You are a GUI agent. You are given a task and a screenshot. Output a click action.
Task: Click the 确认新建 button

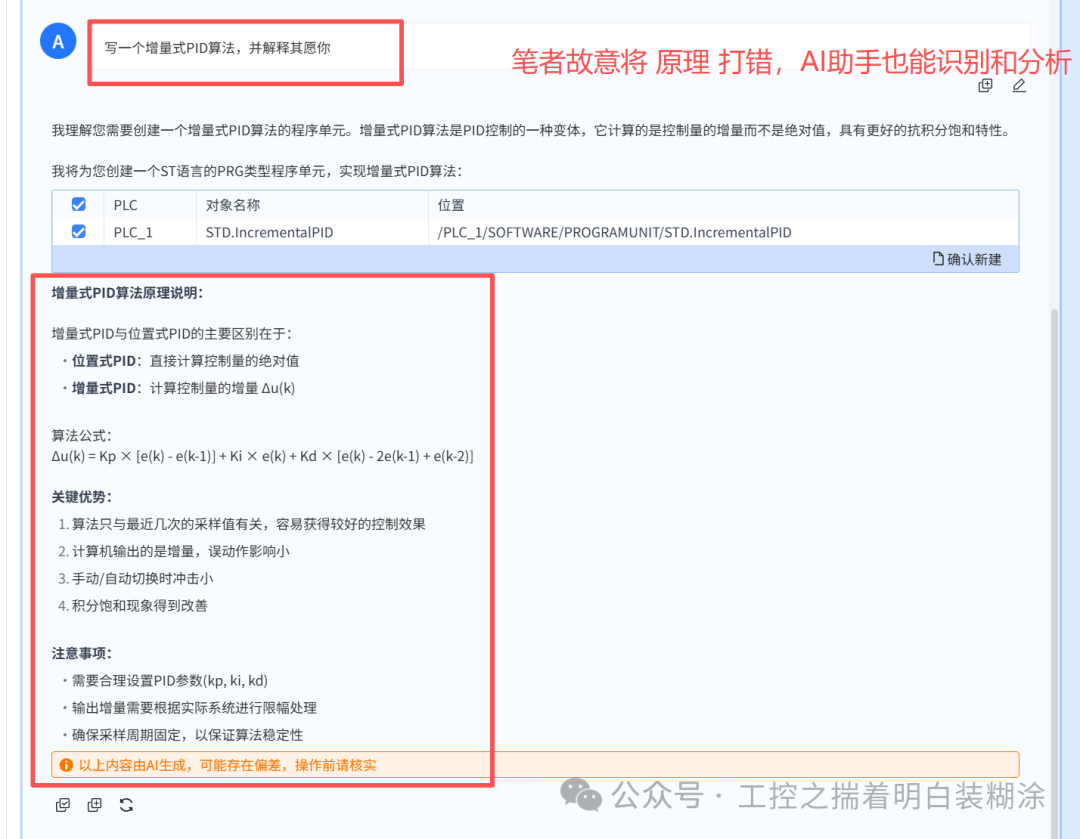[967, 259]
